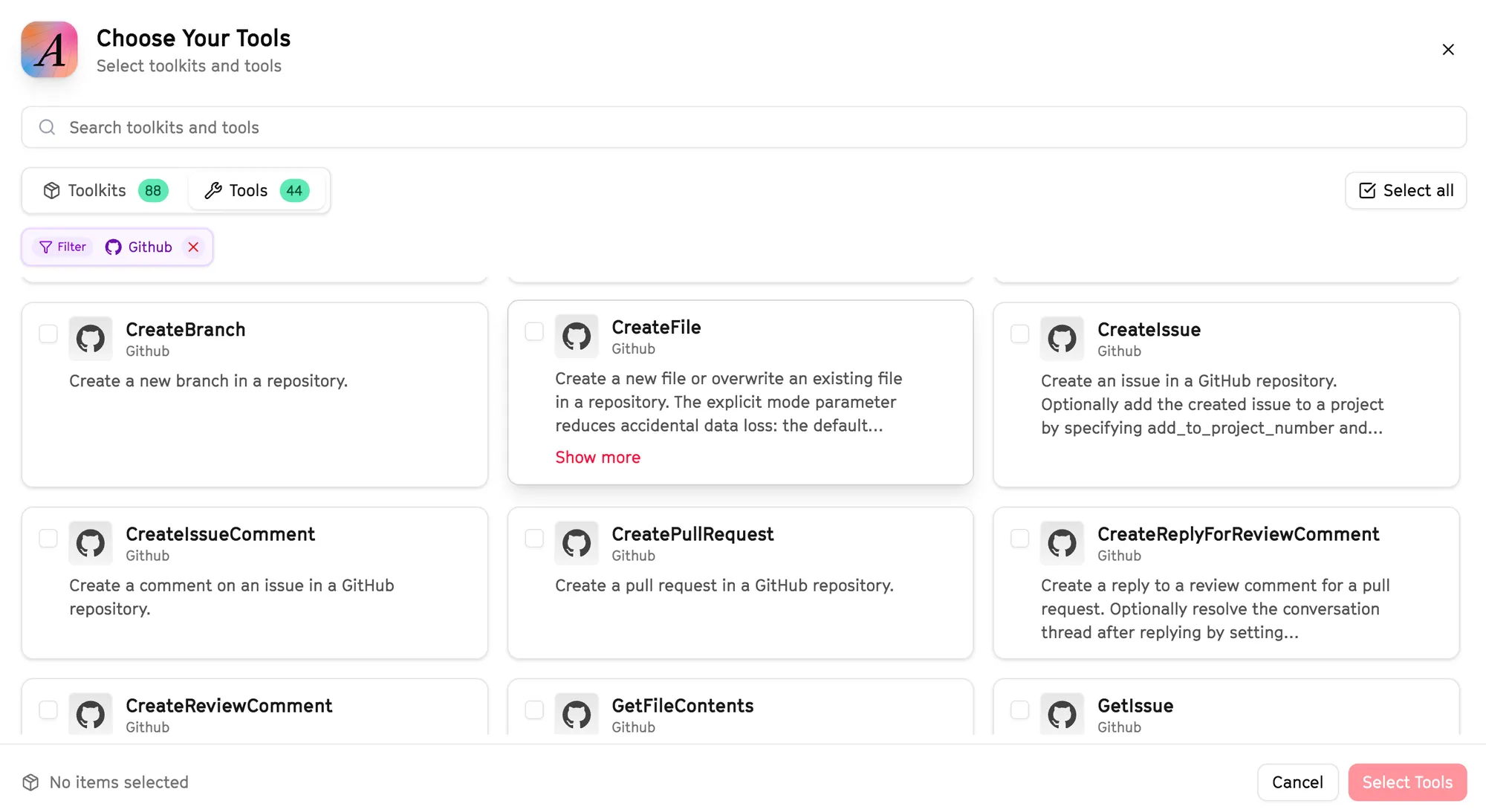The image size is (1486, 812).
Task: Switch to the Toolkits tab
Action: point(106,191)
